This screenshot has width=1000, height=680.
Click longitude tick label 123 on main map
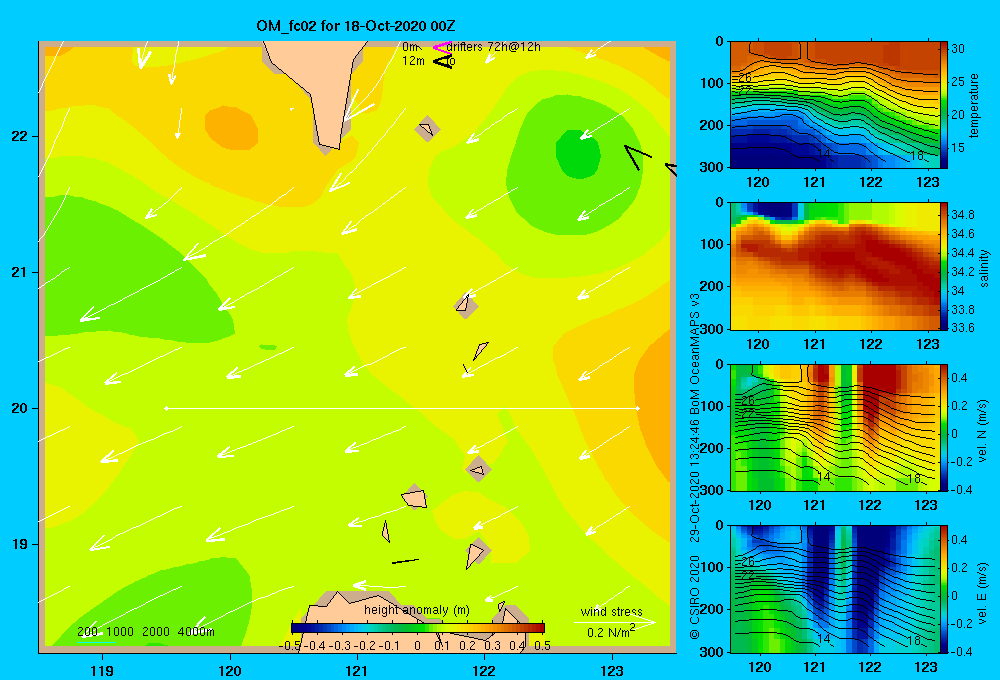pyautogui.click(x=612, y=670)
